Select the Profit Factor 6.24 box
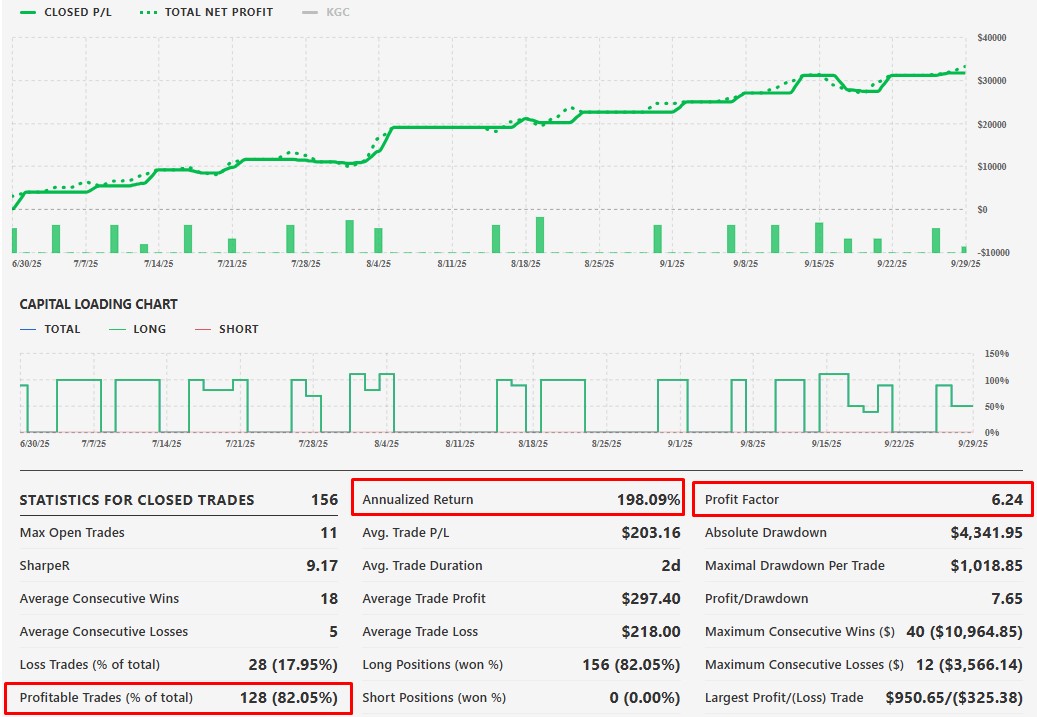Screen dimensions: 1037x717 pos(864,499)
